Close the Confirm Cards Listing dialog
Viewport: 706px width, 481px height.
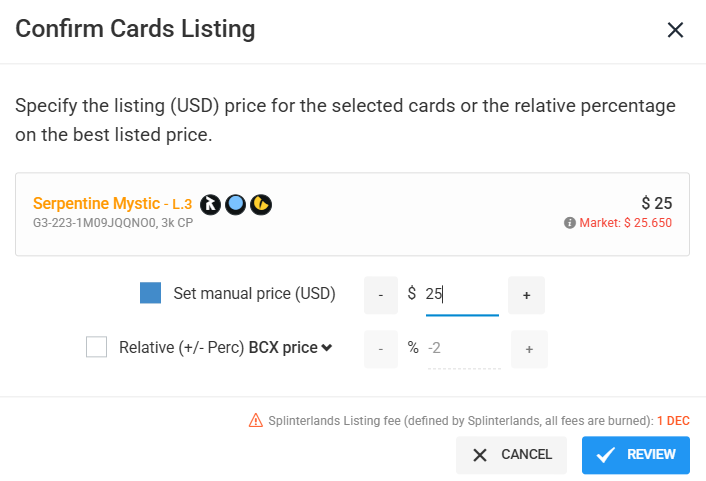675,30
